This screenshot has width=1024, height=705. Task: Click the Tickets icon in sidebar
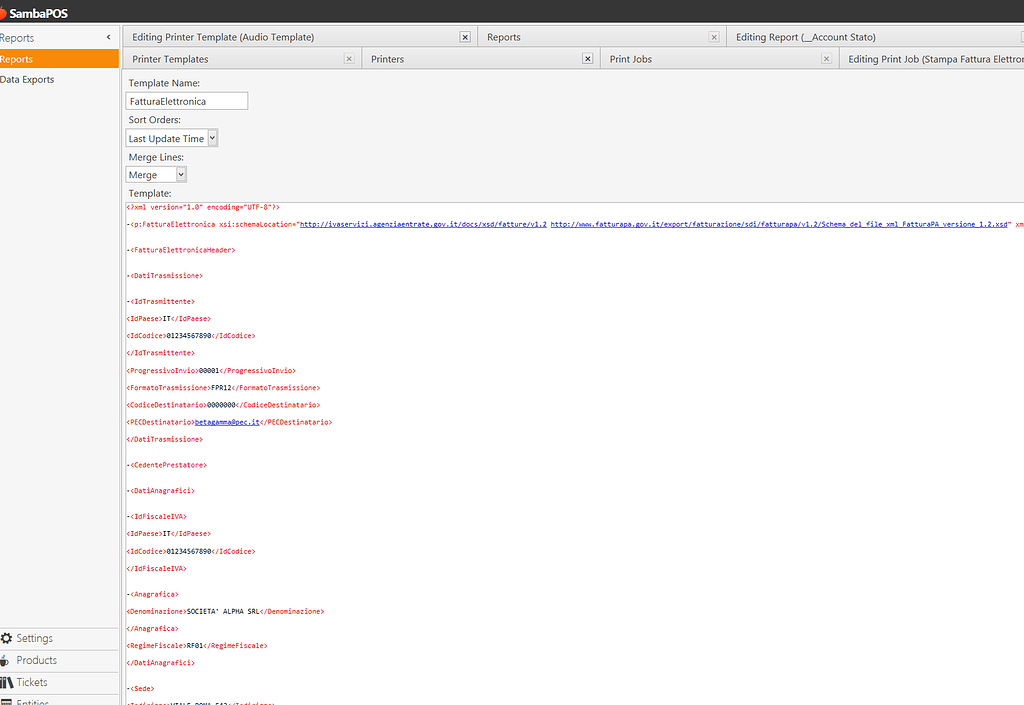(x=7, y=682)
